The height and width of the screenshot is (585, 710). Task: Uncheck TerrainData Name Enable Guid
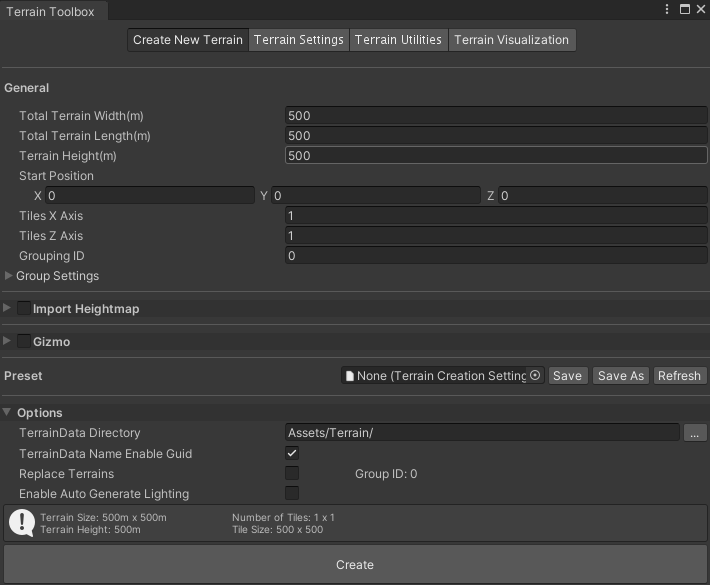293,453
